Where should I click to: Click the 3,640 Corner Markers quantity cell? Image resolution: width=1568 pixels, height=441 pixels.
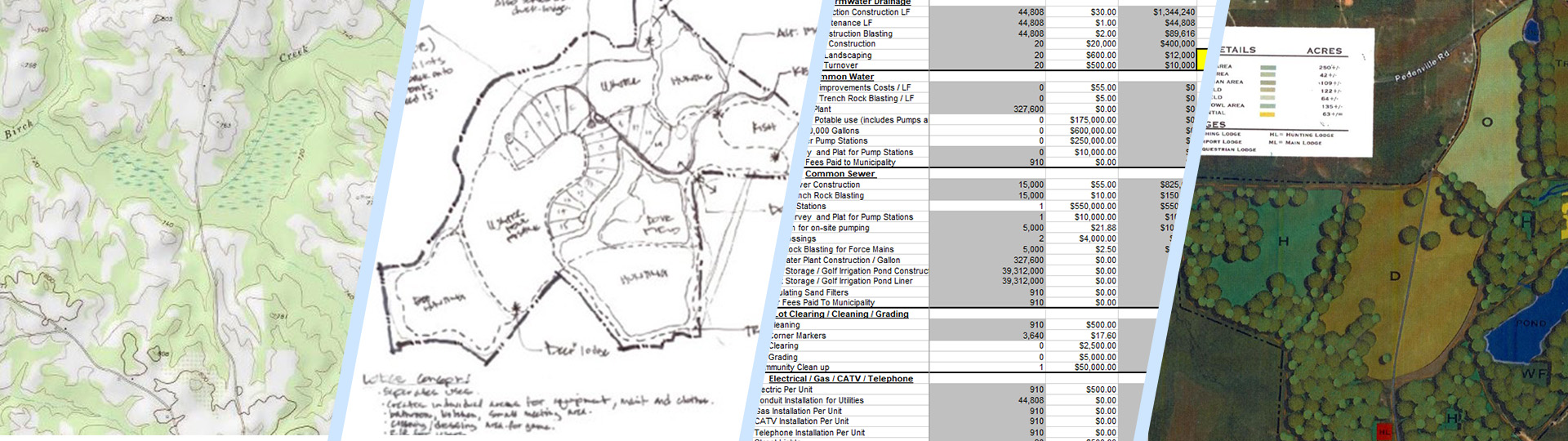click(1032, 336)
